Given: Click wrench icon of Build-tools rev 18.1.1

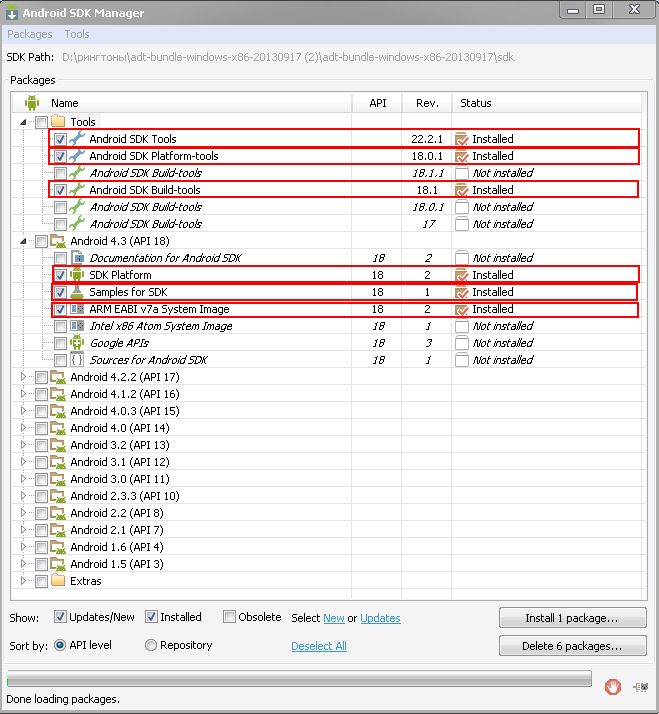Looking at the screenshot, I should click(77, 173).
